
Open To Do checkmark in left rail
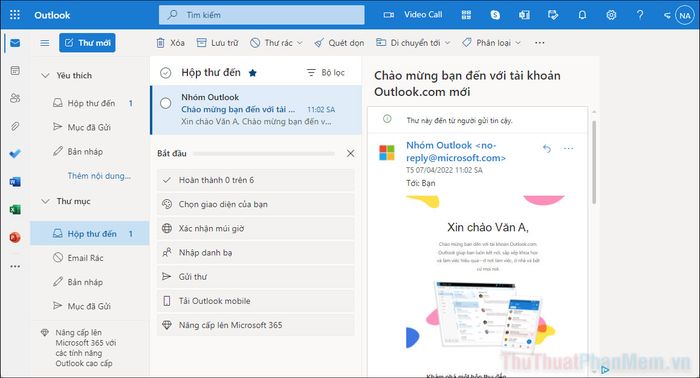pyautogui.click(x=15, y=154)
